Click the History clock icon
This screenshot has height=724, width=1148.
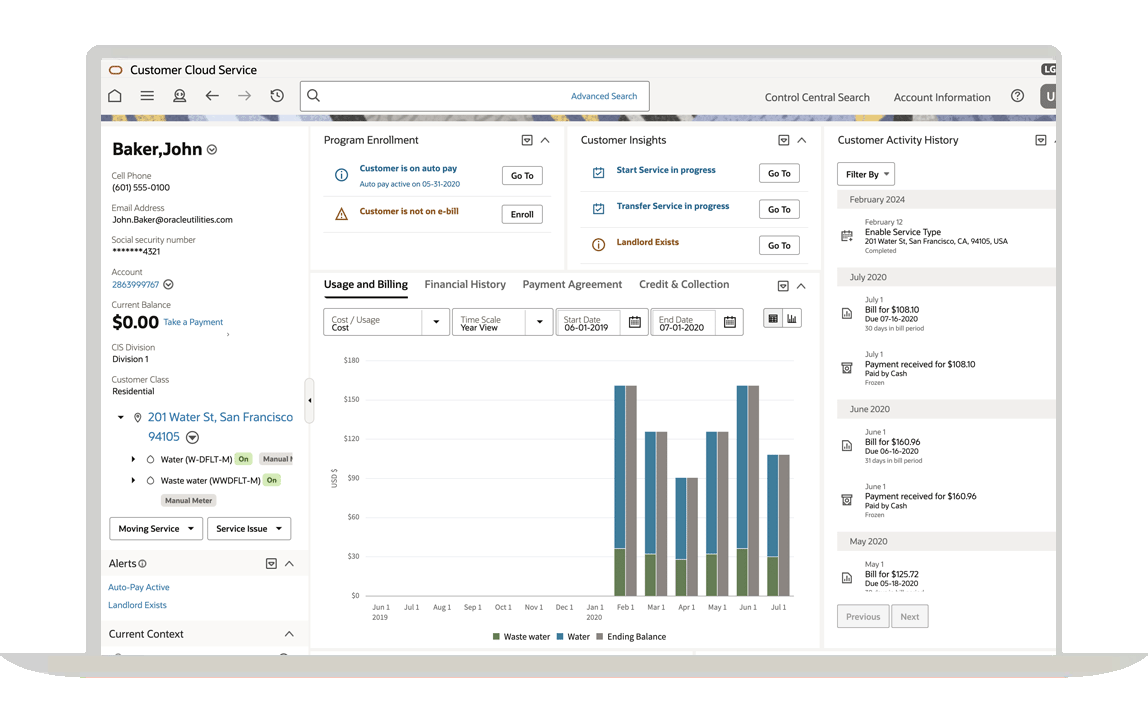pyautogui.click(x=277, y=96)
